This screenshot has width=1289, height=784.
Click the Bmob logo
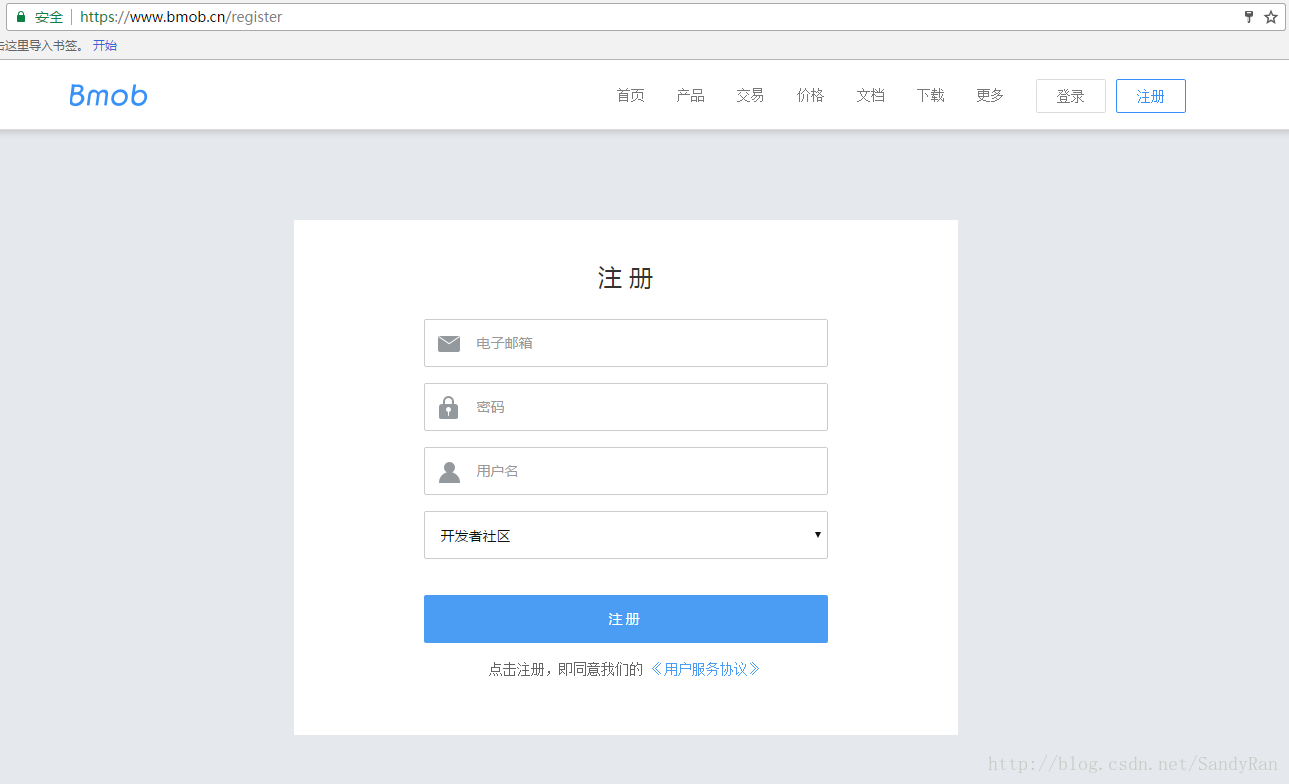click(x=108, y=96)
